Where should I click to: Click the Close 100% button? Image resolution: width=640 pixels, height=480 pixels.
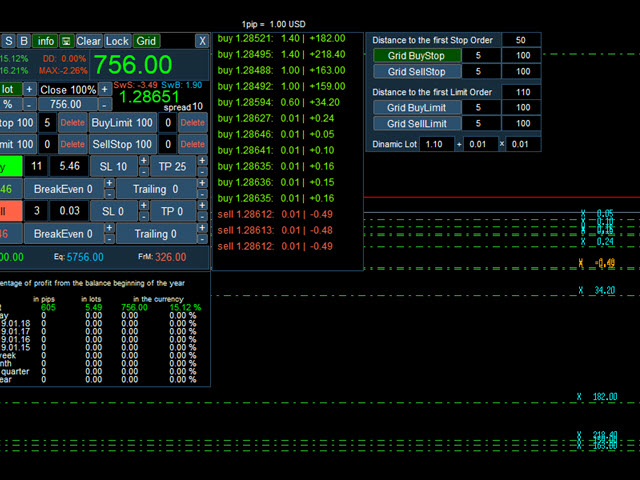[68, 89]
